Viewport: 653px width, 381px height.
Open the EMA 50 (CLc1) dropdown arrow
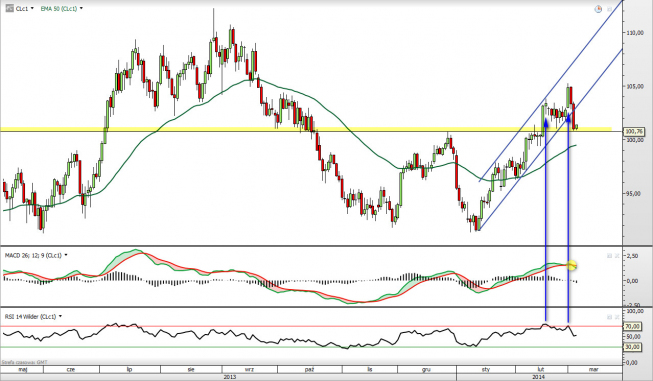(81, 8)
